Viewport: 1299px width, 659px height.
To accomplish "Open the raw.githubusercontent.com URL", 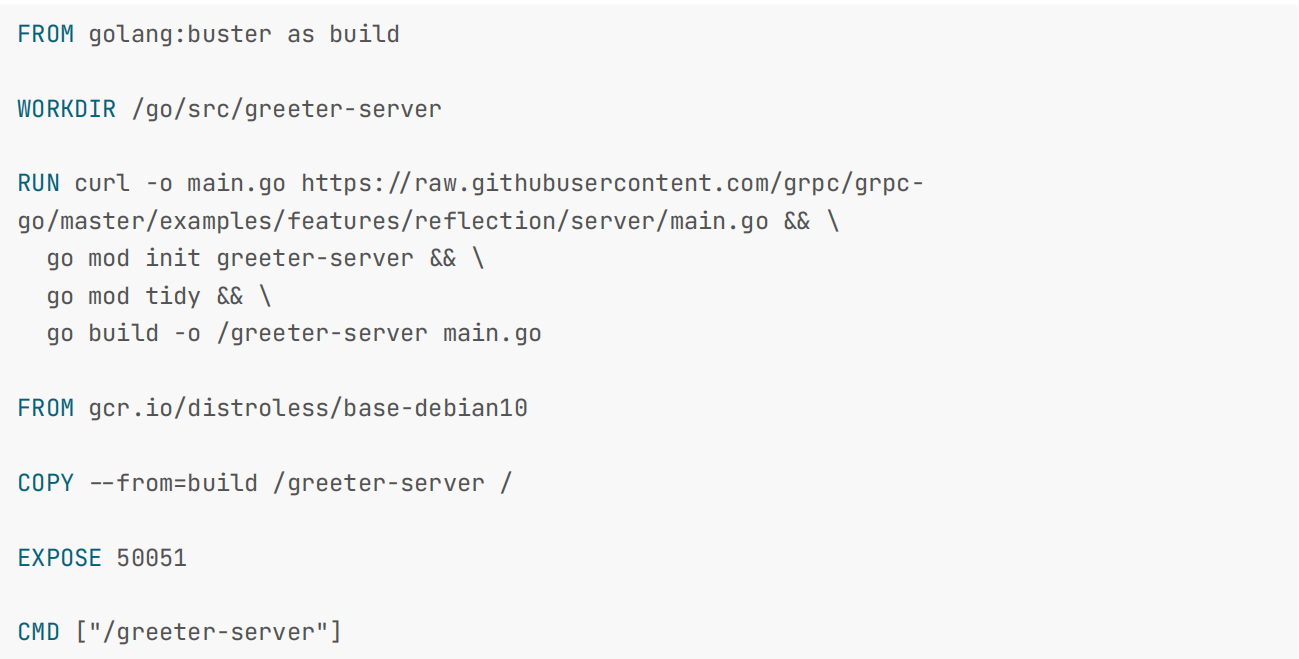I will 612,184.
